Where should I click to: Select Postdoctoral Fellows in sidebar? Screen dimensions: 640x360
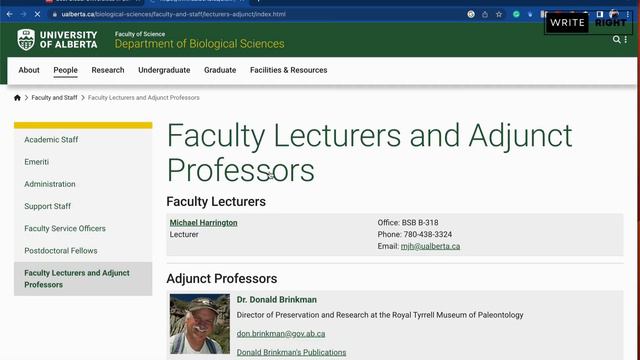pos(61,251)
